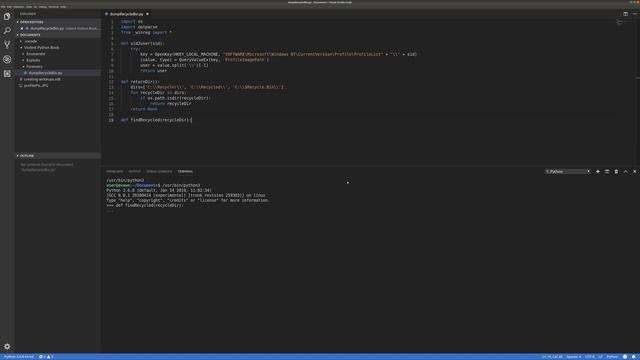Click the 'import optparse' line
Screen dimensions: 640x360
point(139,27)
